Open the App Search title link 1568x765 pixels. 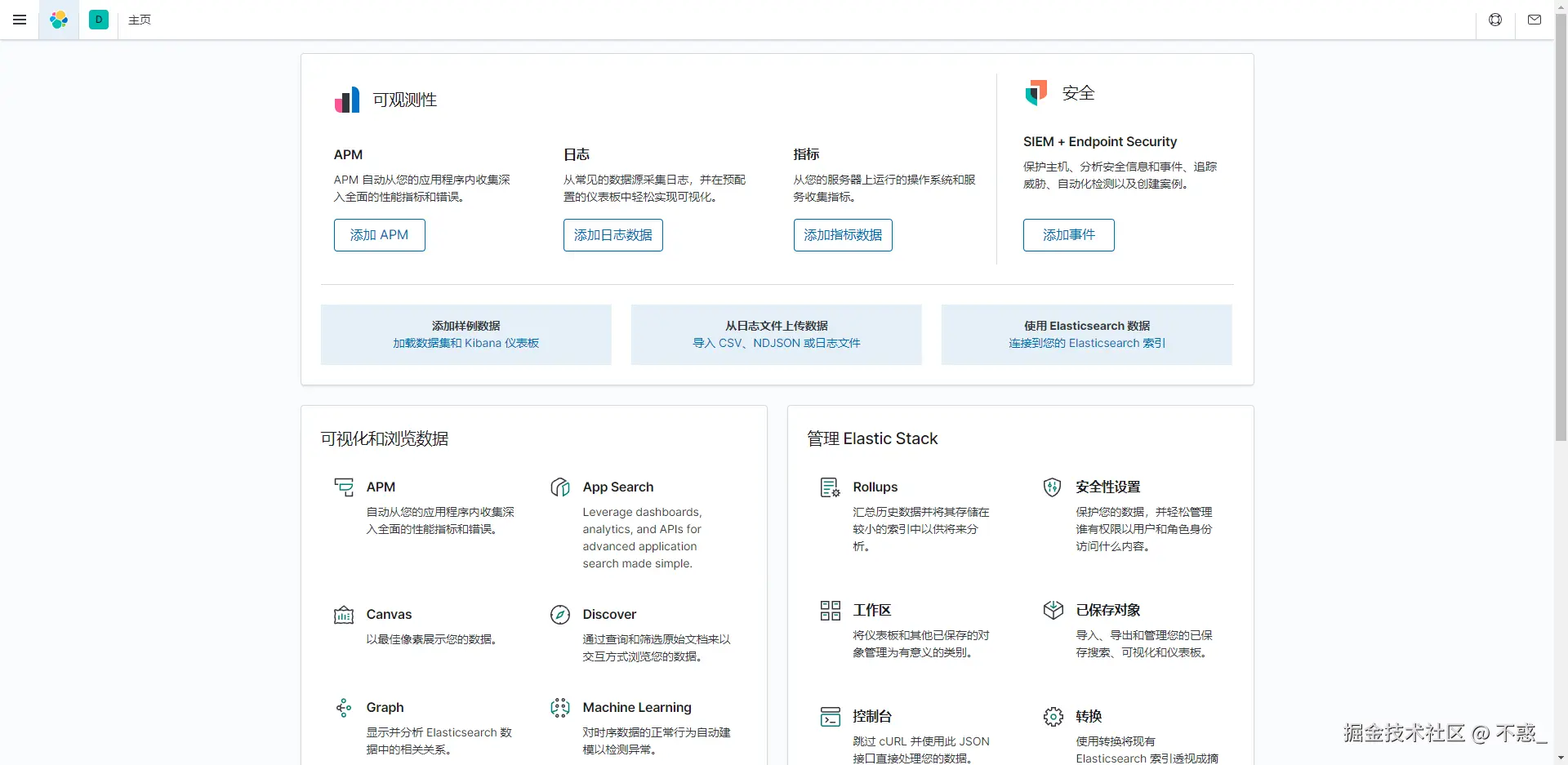(x=618, y=487)
